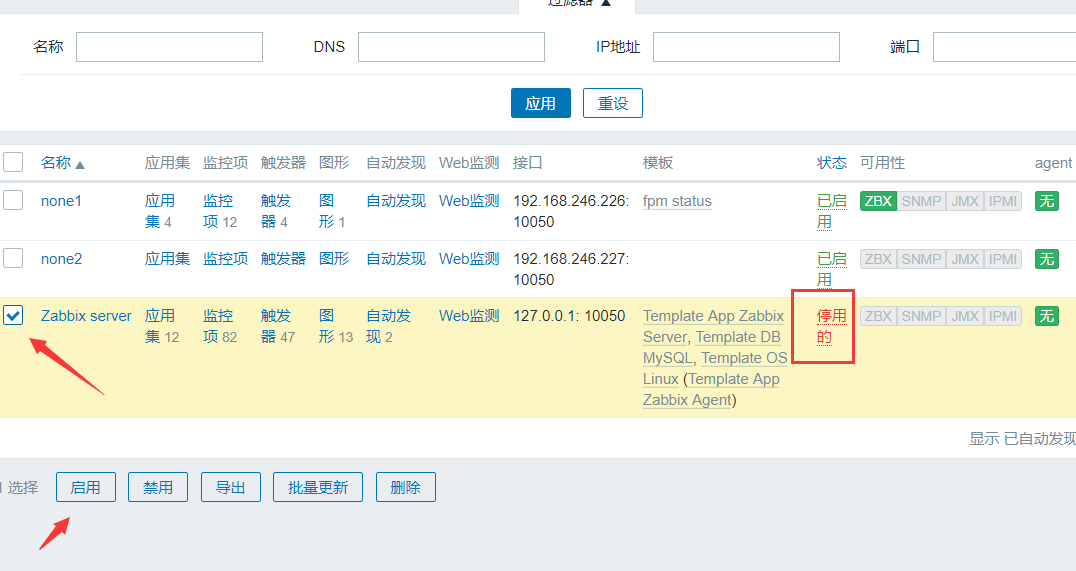Open 自动发现 link for none1
1076x571 pixels.
(396, 201)
